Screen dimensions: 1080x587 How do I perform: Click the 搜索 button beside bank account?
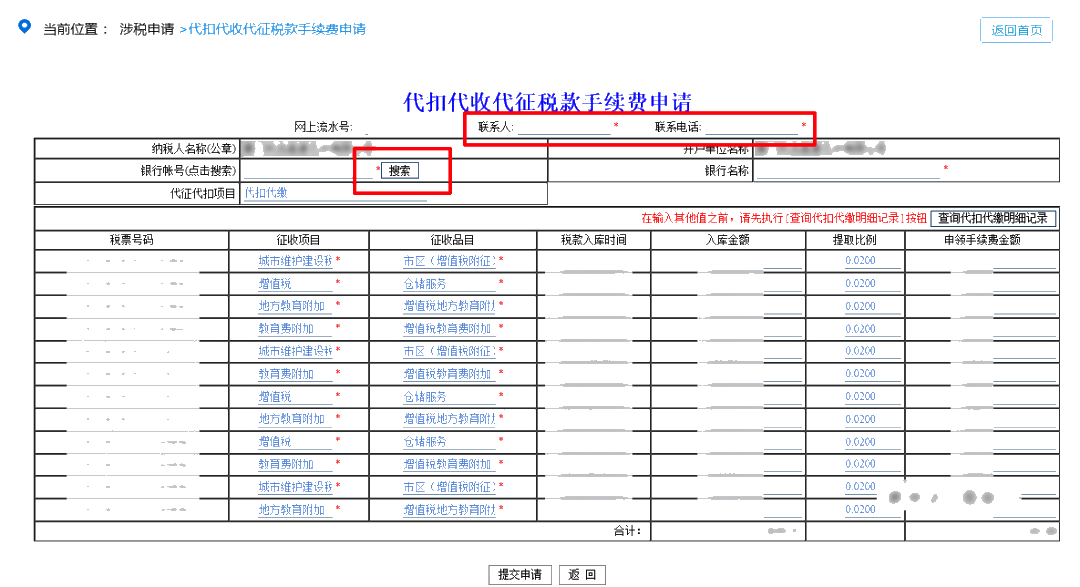[399, 171]
